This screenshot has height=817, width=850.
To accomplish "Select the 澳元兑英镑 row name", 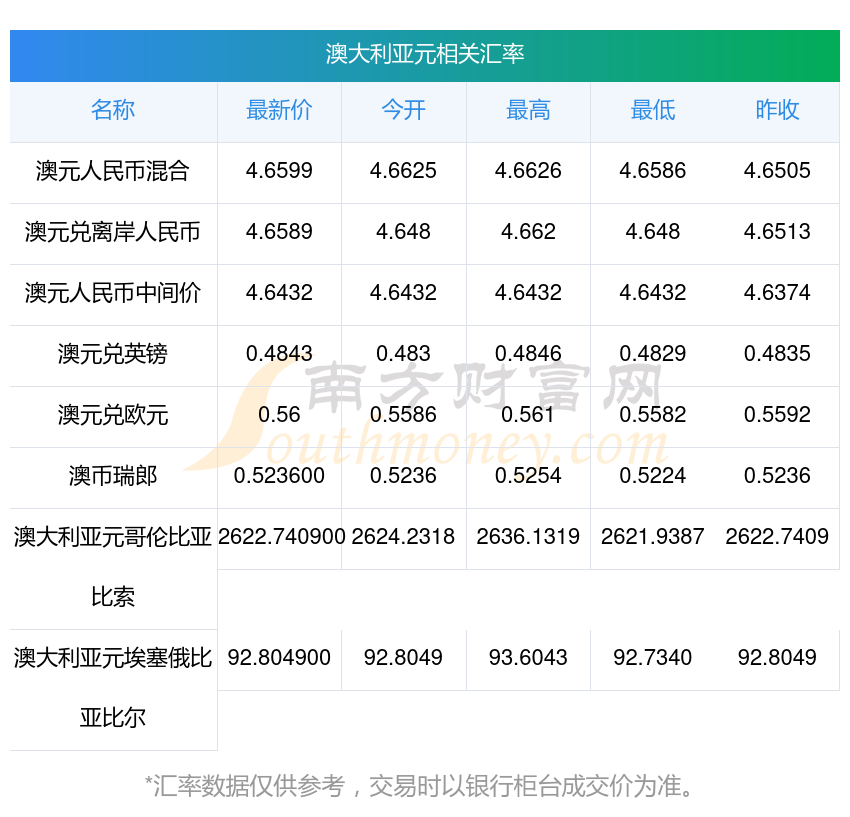I will (x=113, y=354).
